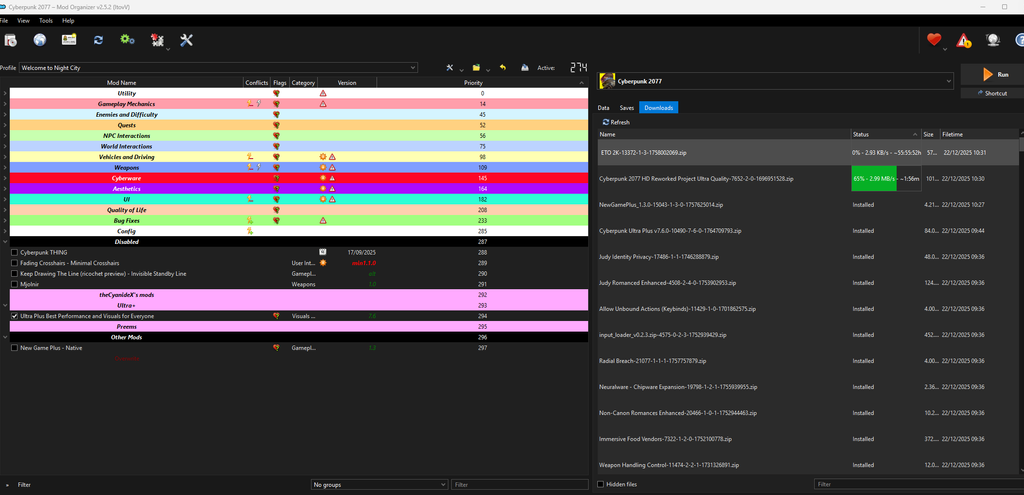Enable New Game Plus - Native checkbox

click(x=14, y=348)
